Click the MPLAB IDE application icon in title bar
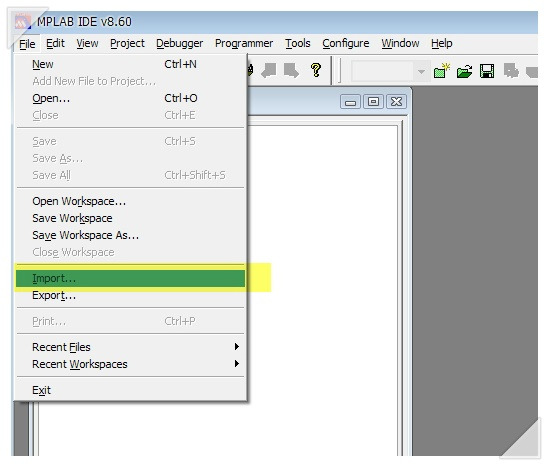 (x=22, y=22)
